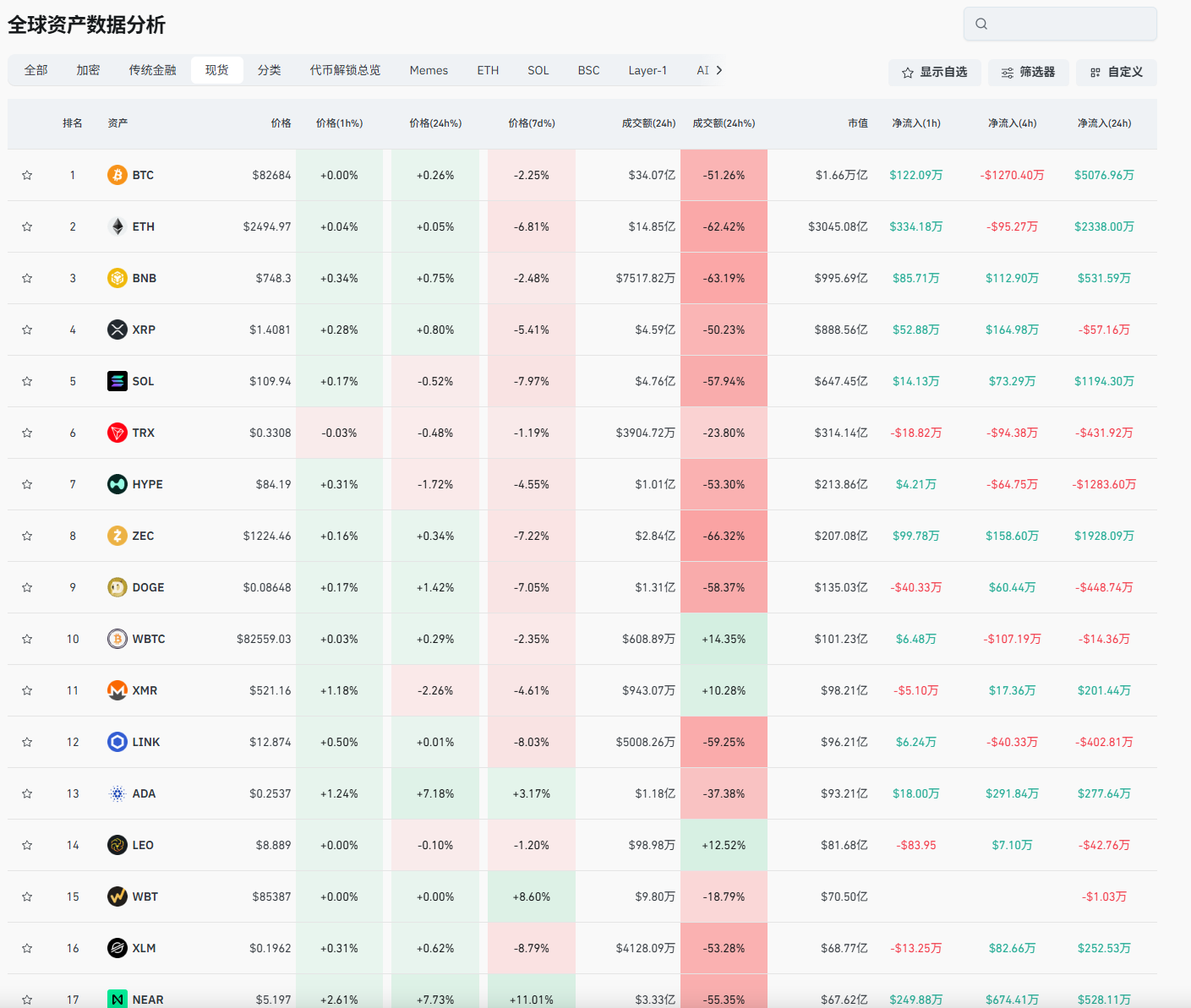The width and height of the screenshot is (1191, 1008).
Task: Expand more category tabs with right chevron
Action: (x=719, y=70)
